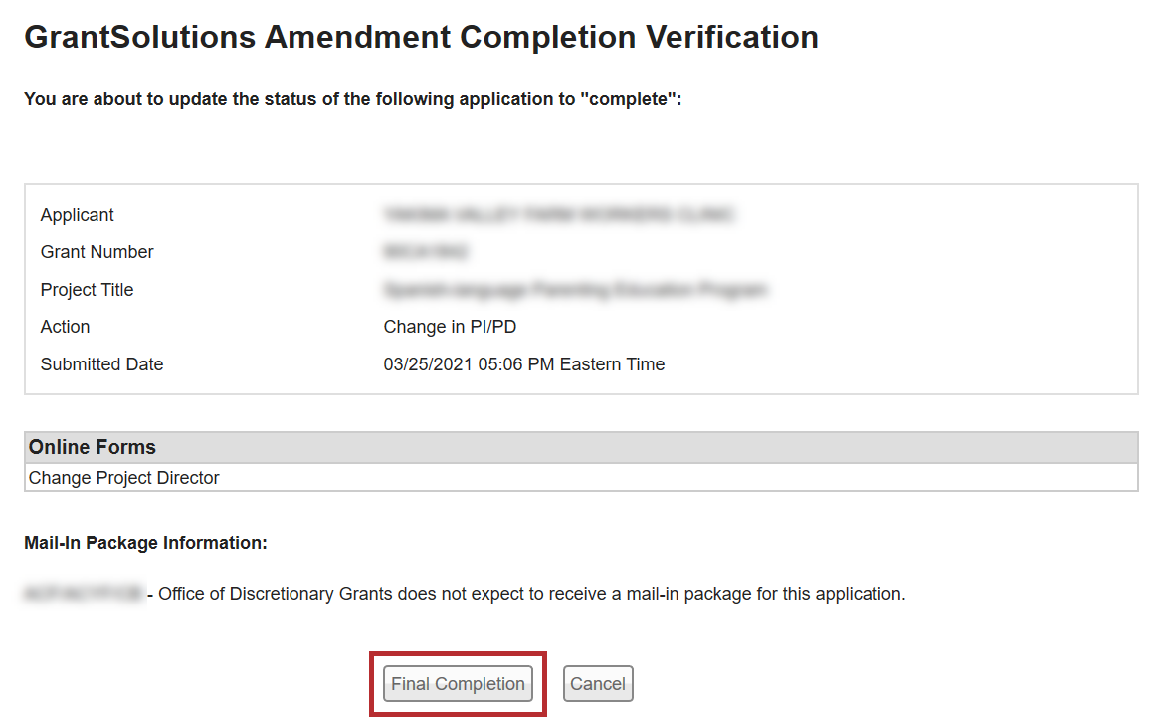Select the Change Project Director form row
The image size is (1162, 725).
tap(124, 478)
